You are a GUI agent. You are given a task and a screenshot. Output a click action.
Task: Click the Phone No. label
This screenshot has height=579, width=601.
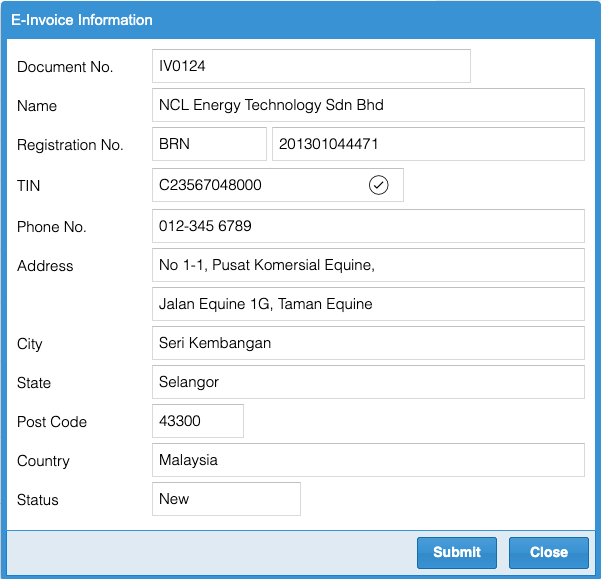pos(51,227)
